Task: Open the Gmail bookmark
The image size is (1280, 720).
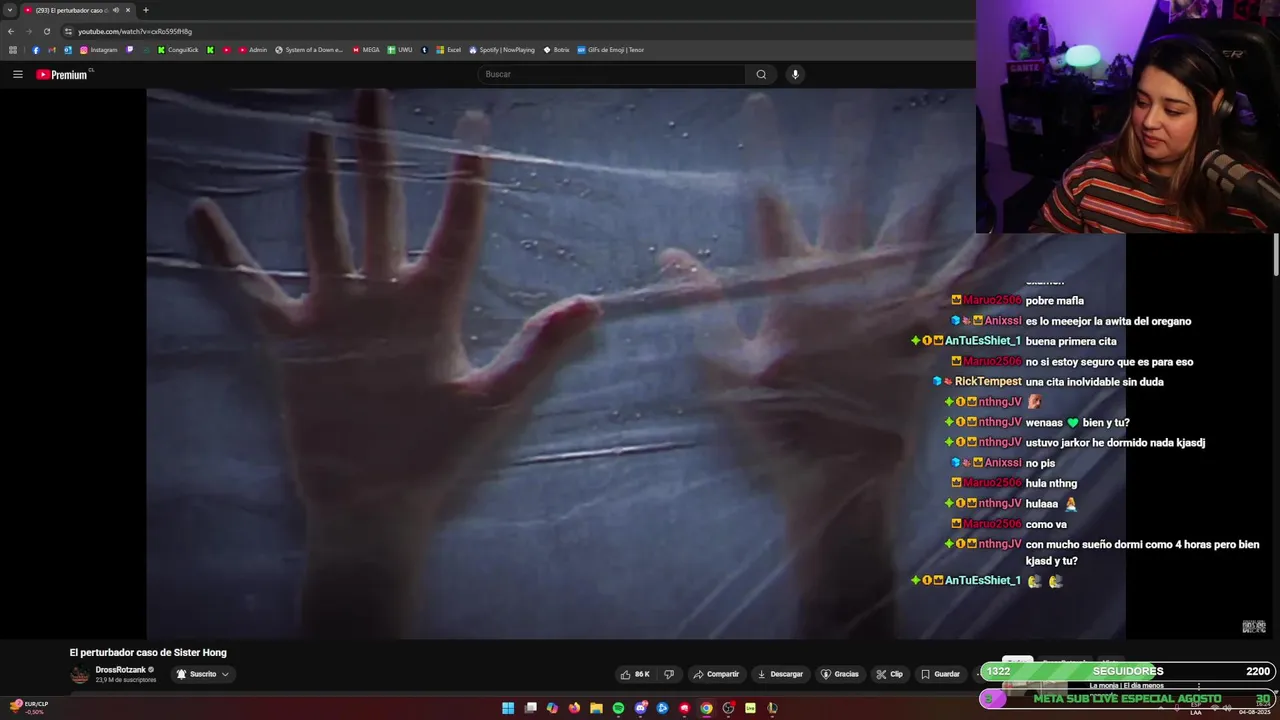Action: [x=52, y=49]
